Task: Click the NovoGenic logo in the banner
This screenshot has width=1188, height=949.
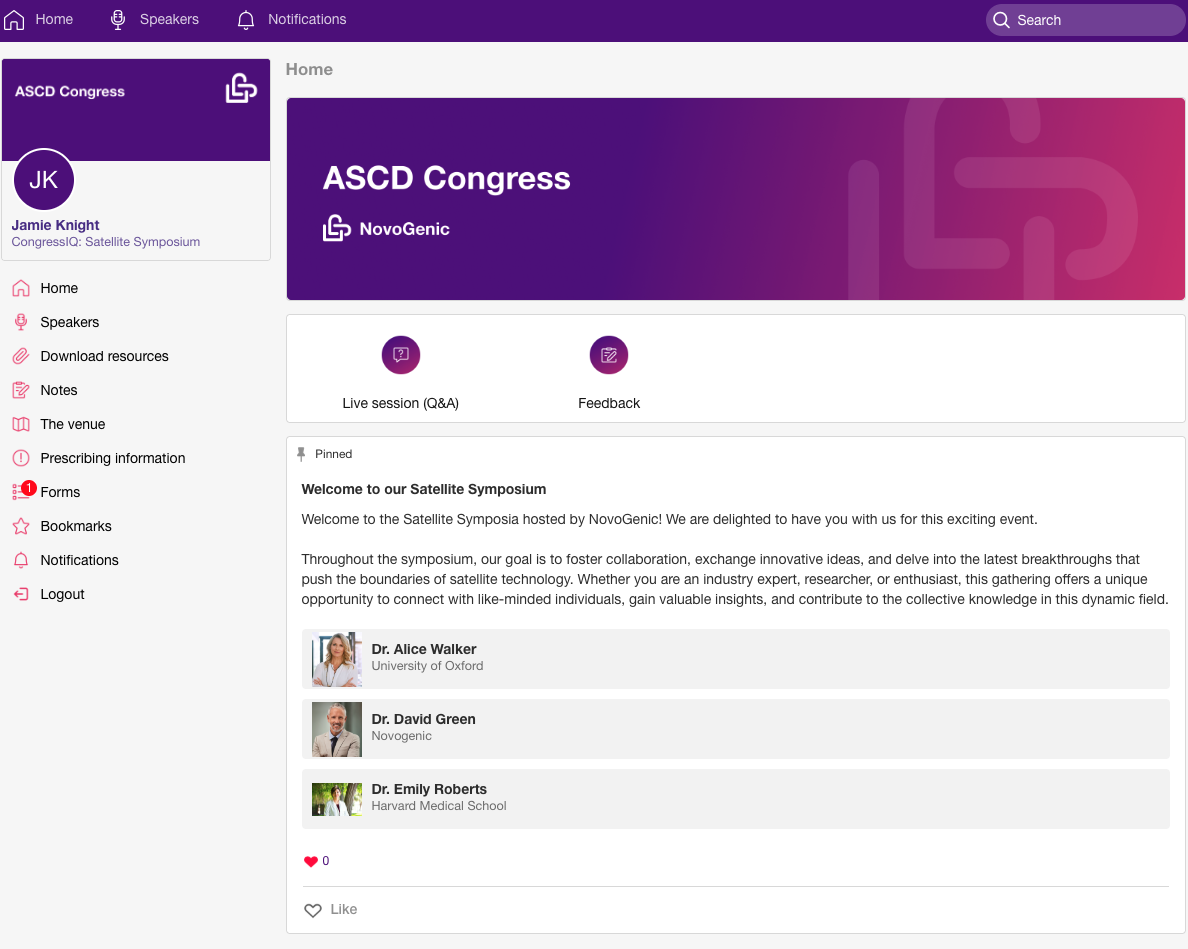Action: click(x=336, y=228)
